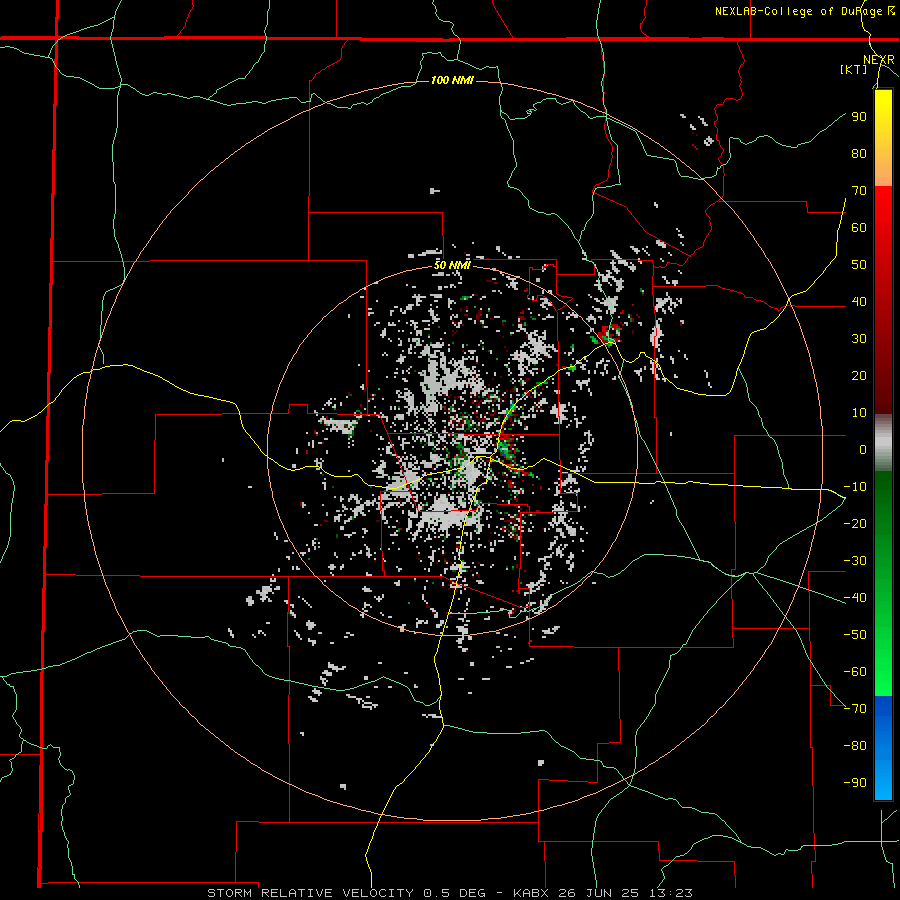The width and height of the screenshot is (900, 900).
Task: Click the 30 value on the velocity scale
Action: click(859, 339)
